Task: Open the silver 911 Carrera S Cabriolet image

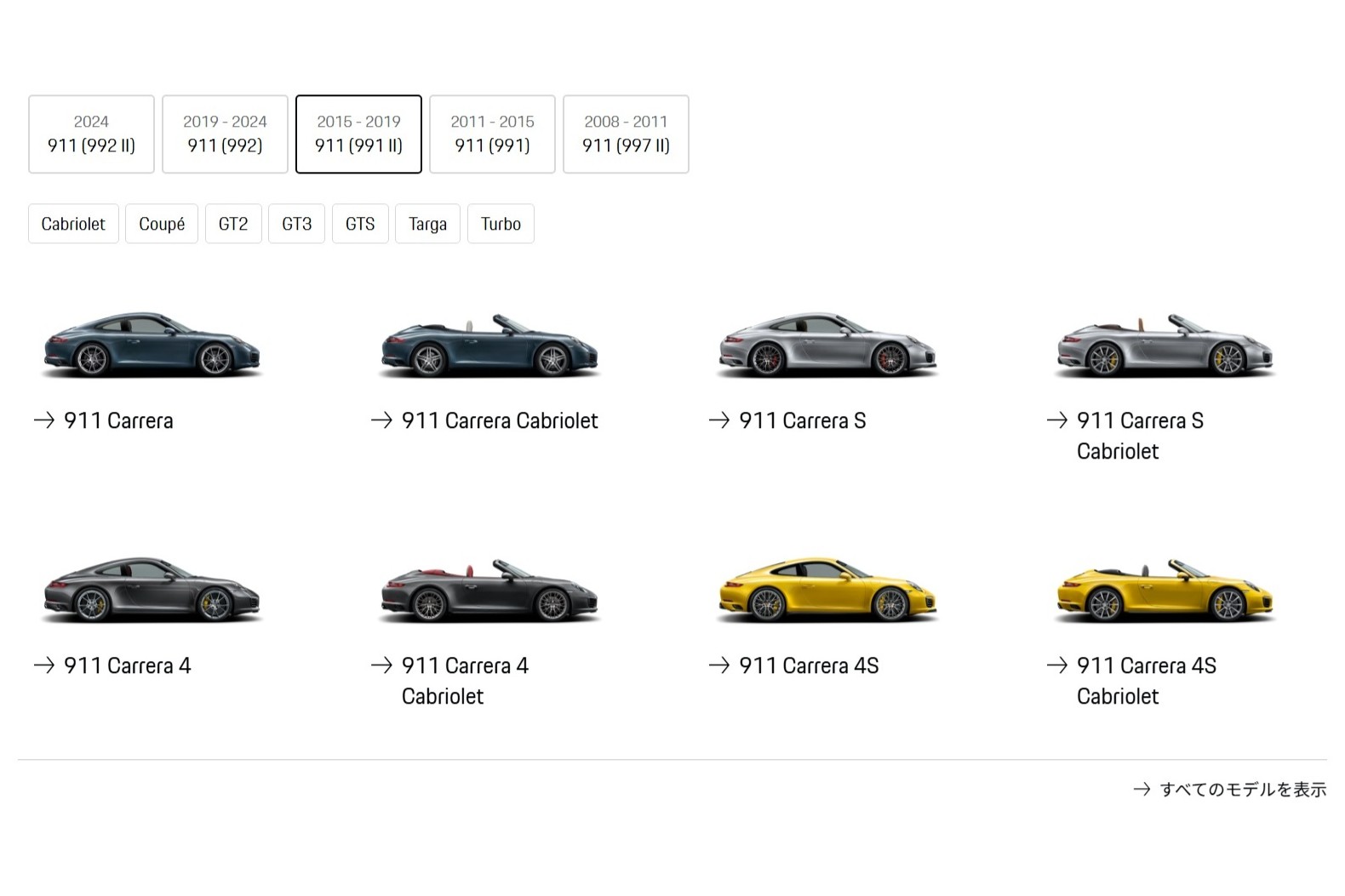Action: click(1165, 345)
